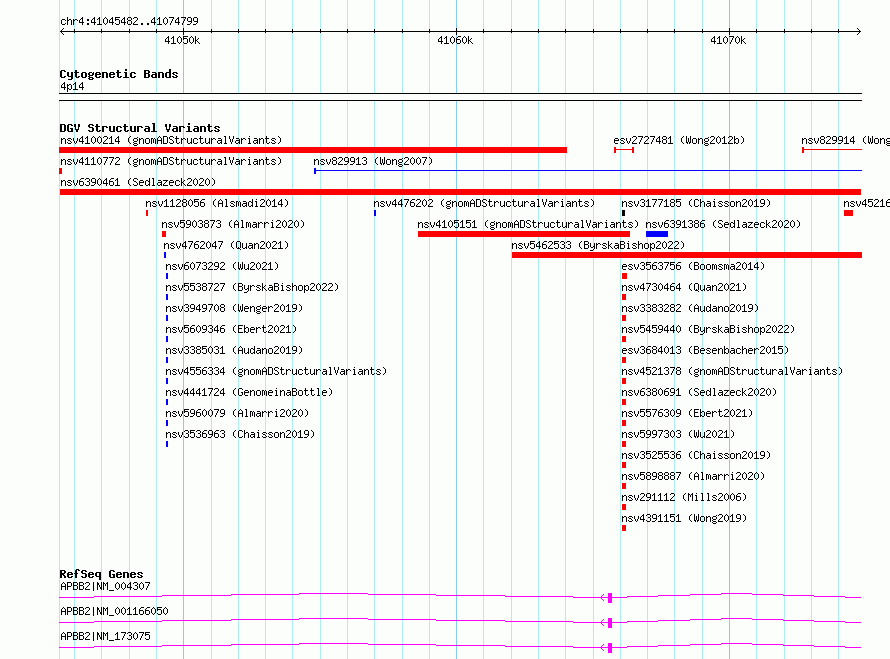The image size is (890, 659).
Task: Click the red bar under nsv6390461
Action: pos(460,192)
